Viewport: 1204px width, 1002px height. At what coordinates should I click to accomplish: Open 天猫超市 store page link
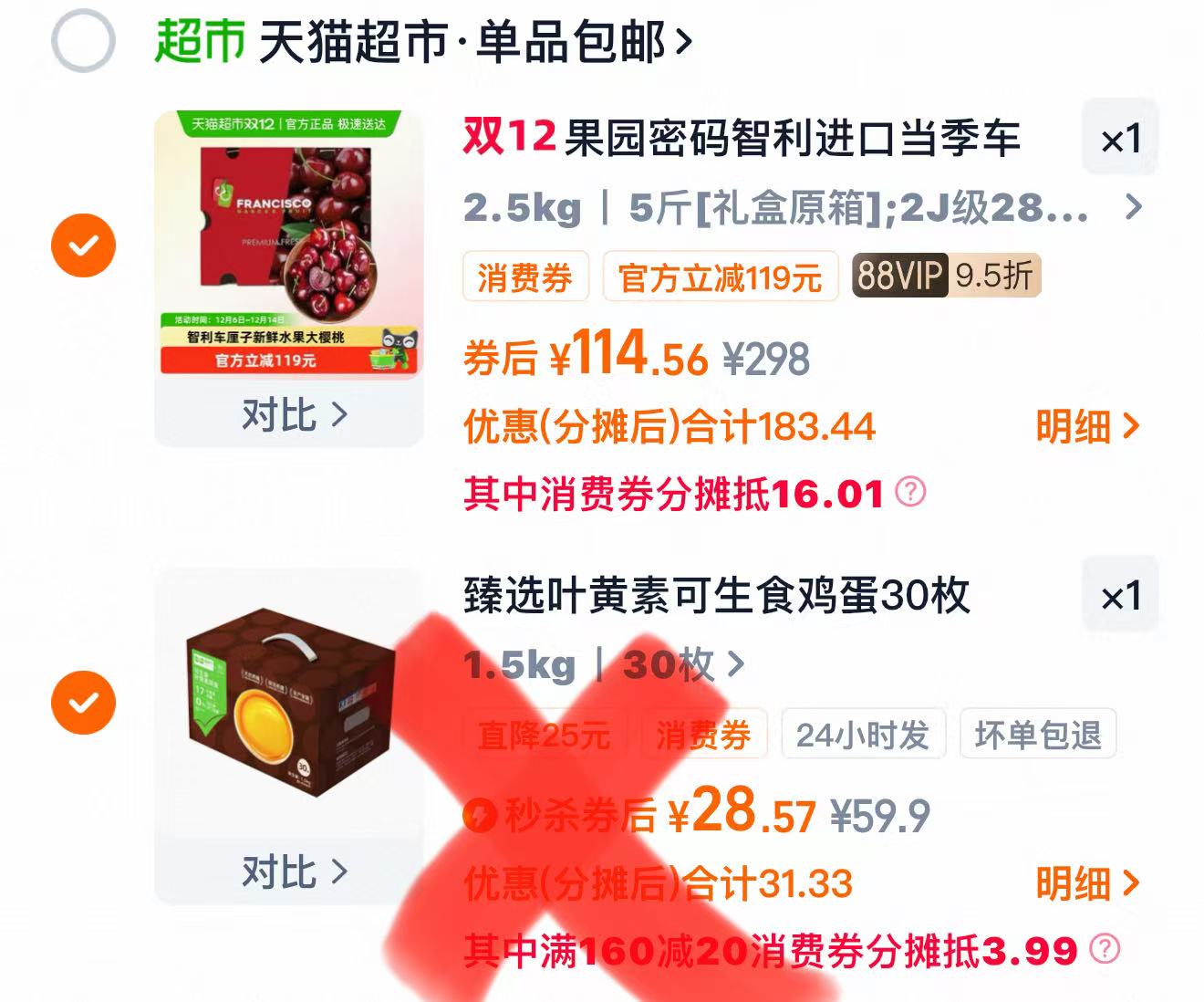pos(475,42)
